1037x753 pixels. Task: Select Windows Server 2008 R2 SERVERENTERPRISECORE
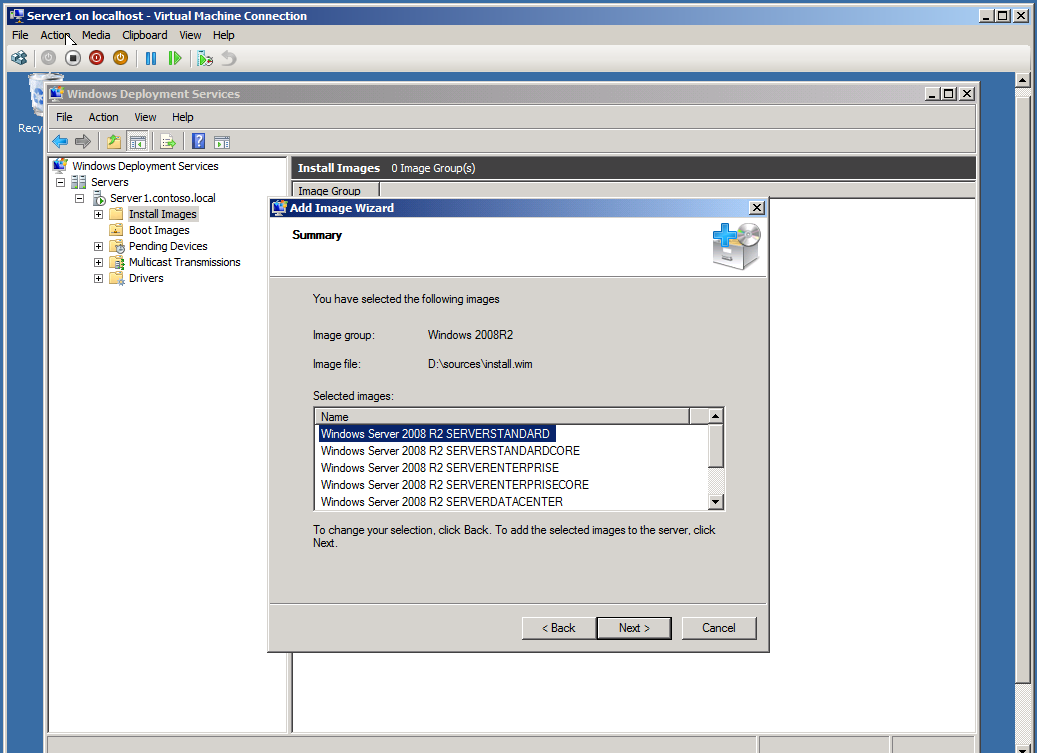pyautogui.click(x=455, y=485)
